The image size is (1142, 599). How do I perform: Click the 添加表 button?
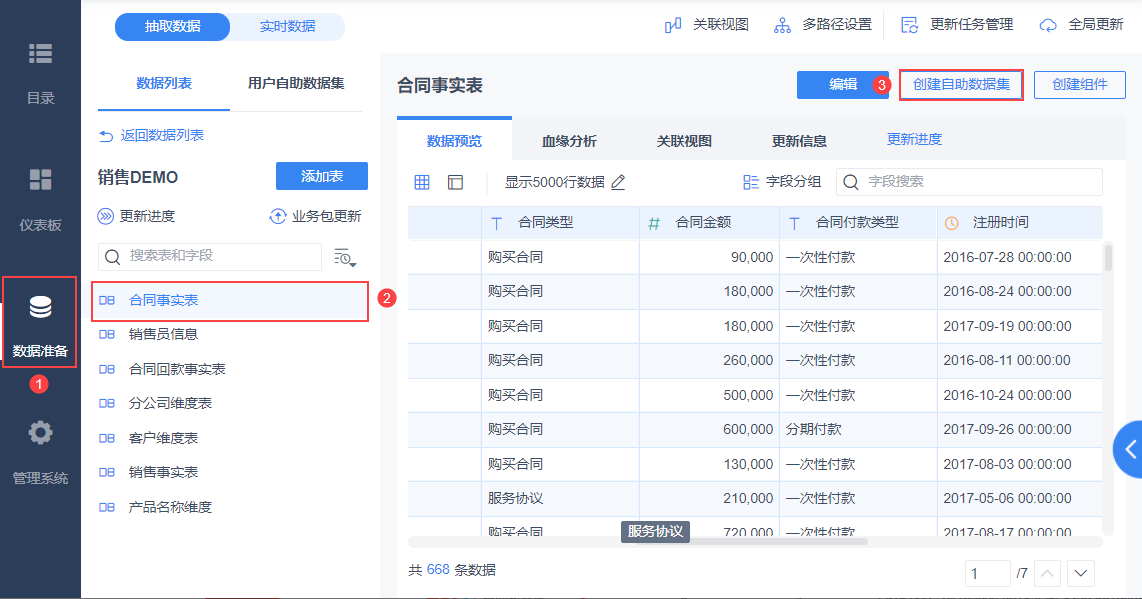tap(322, 176)
